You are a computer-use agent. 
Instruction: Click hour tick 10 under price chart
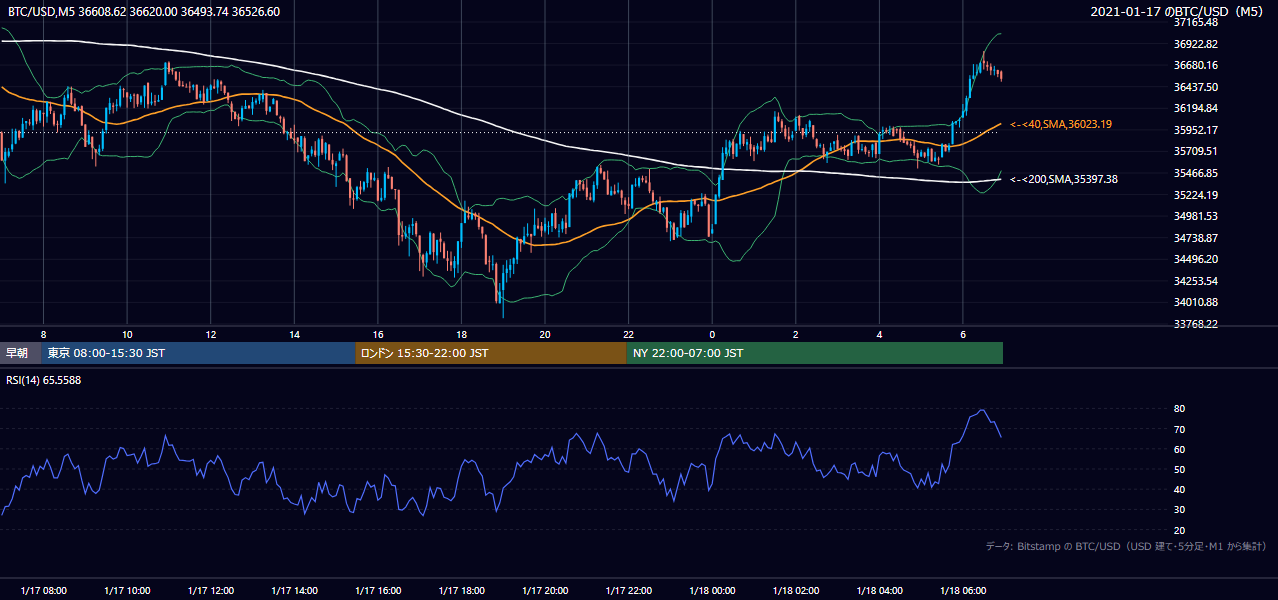(127, 334)
